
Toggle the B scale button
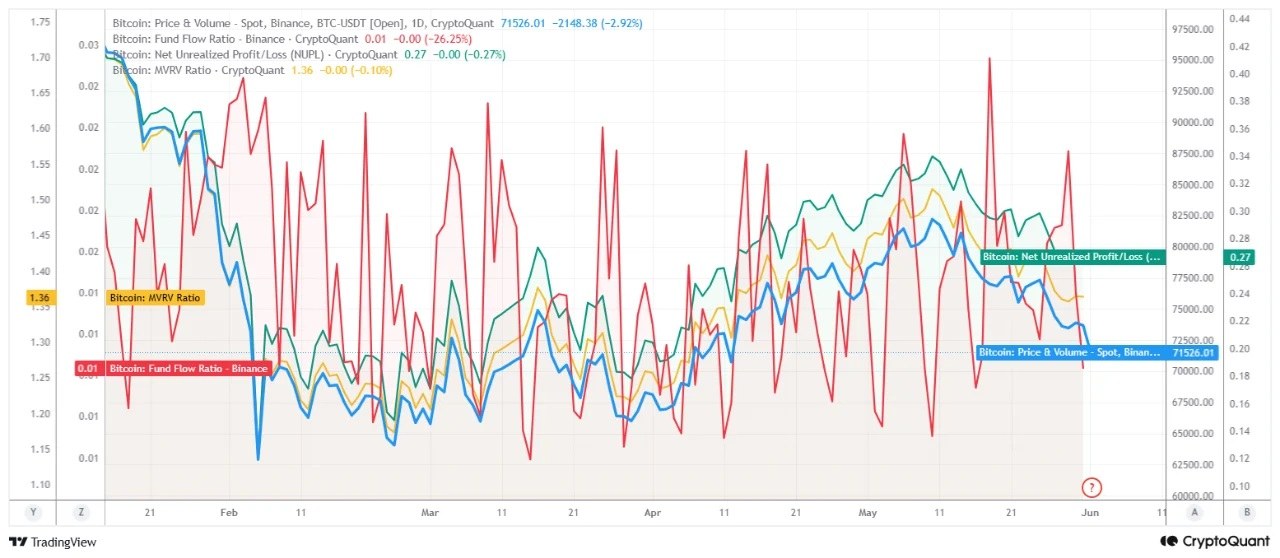[x=1245, y=512]
